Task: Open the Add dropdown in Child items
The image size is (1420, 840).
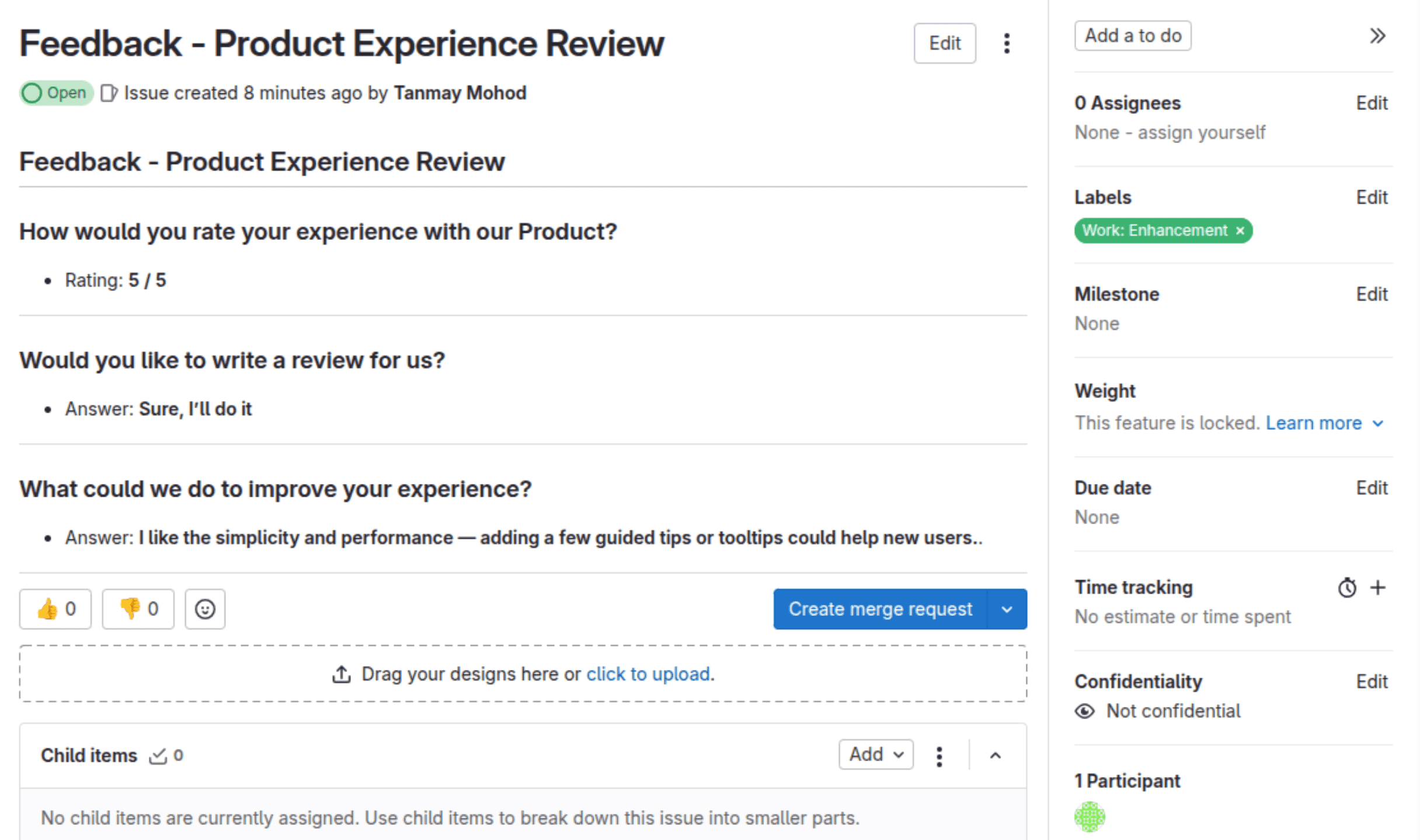Action: pos(875,754)
